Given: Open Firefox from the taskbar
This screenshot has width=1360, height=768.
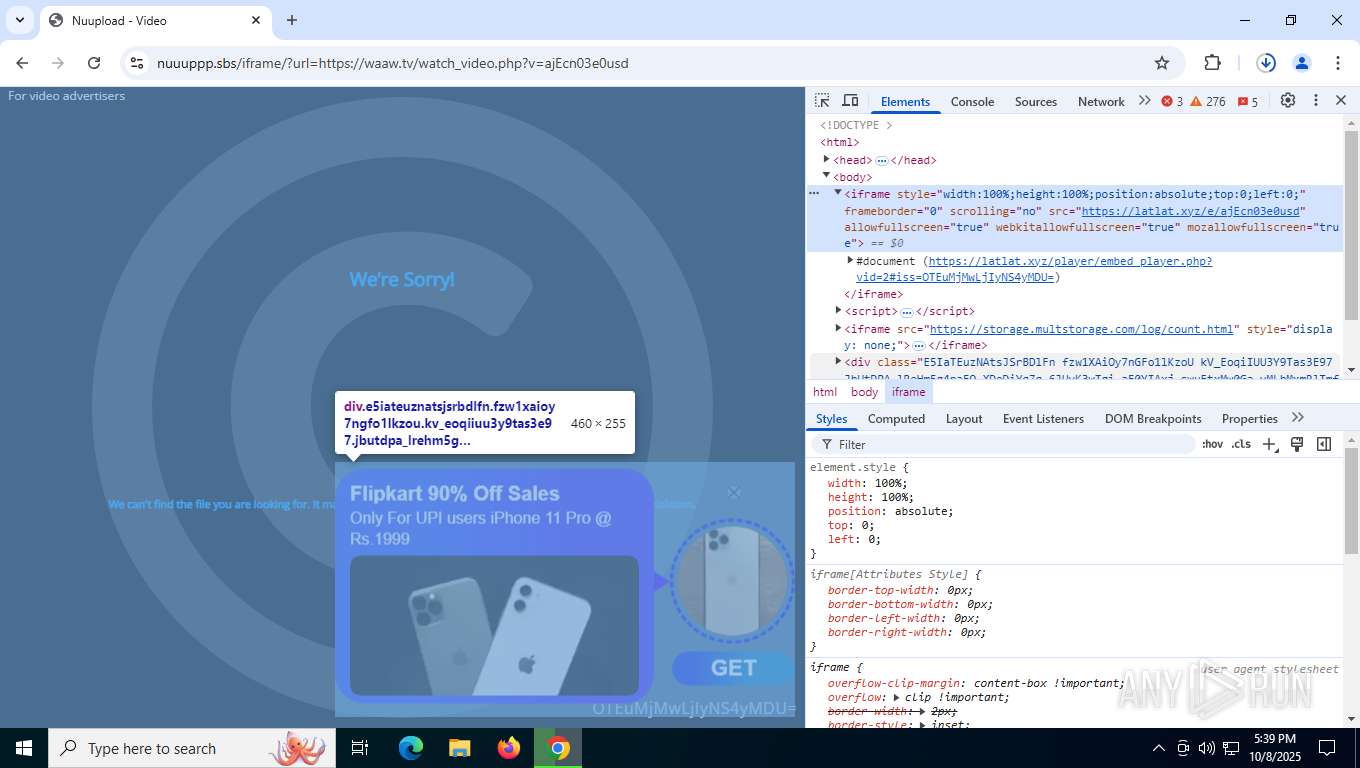Looking at the screenshot, I should [x=509, y=748].
